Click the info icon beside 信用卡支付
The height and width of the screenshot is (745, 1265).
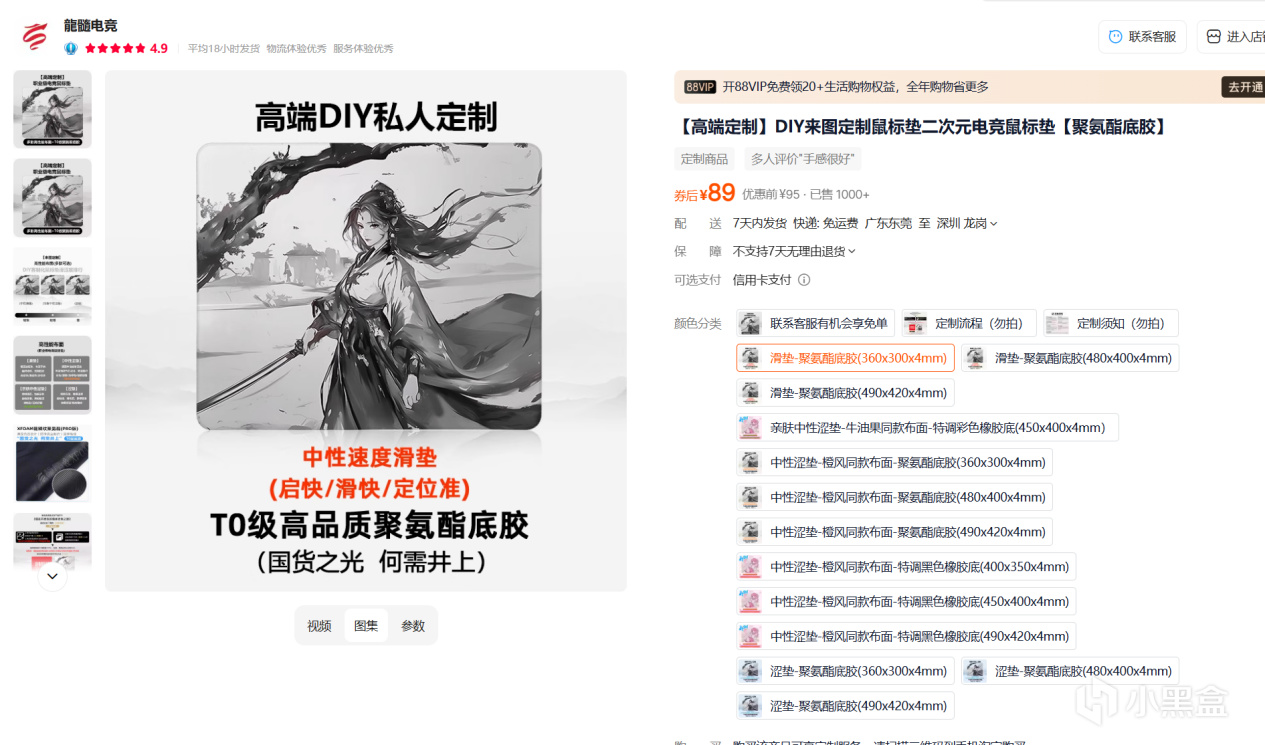coord(804,280)
